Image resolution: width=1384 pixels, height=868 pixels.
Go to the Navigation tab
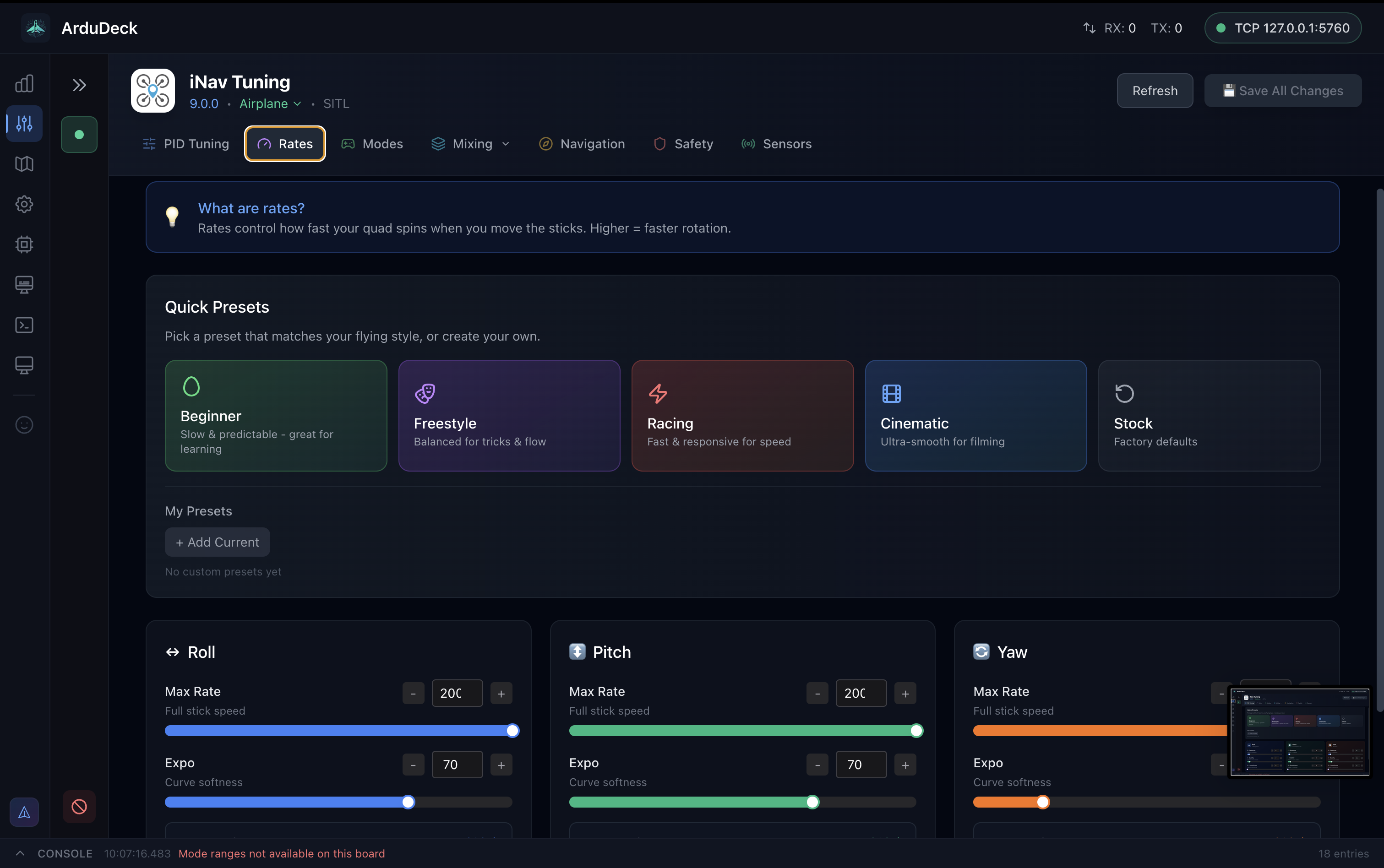tap(582, 144)
